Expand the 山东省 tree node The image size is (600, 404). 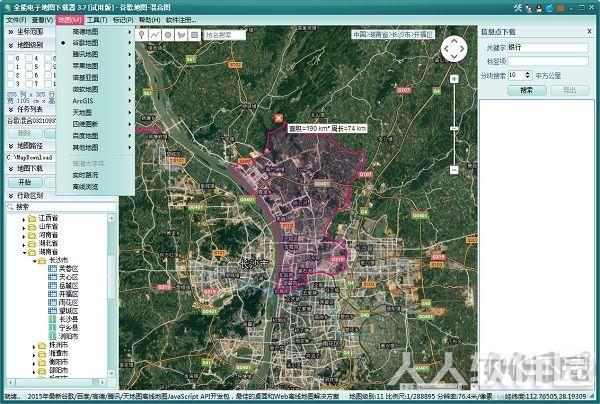pos(24,228)
